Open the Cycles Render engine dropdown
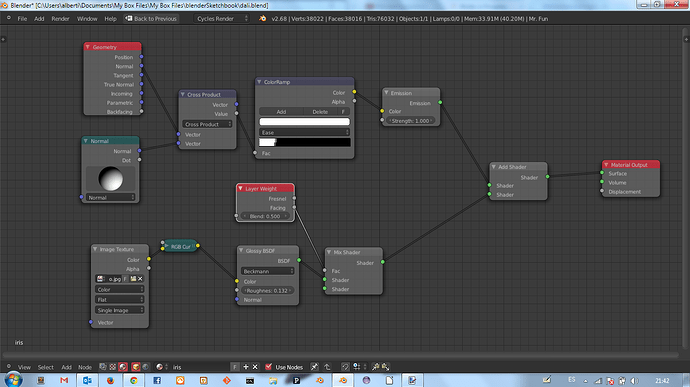The image size is (690, 387). (222, 18)
